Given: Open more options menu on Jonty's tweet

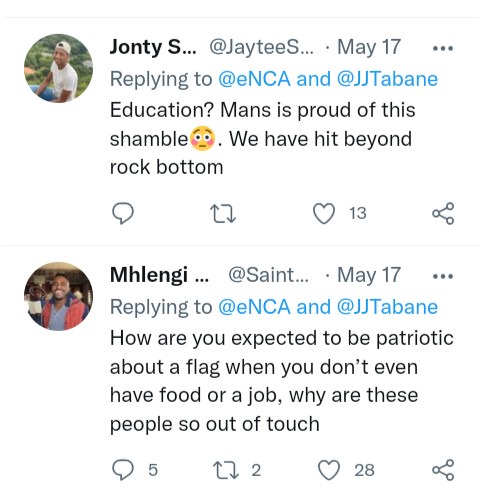Looking at the screenshot, I should pos(443,48).
